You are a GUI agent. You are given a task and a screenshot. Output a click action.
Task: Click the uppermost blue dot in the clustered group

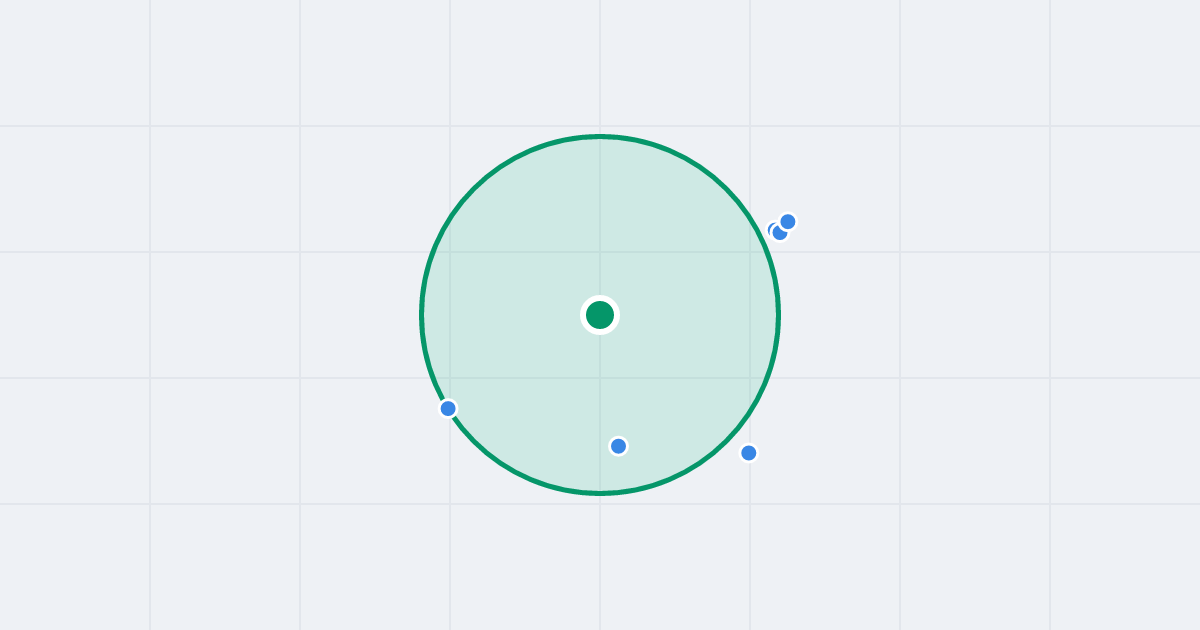788,222
